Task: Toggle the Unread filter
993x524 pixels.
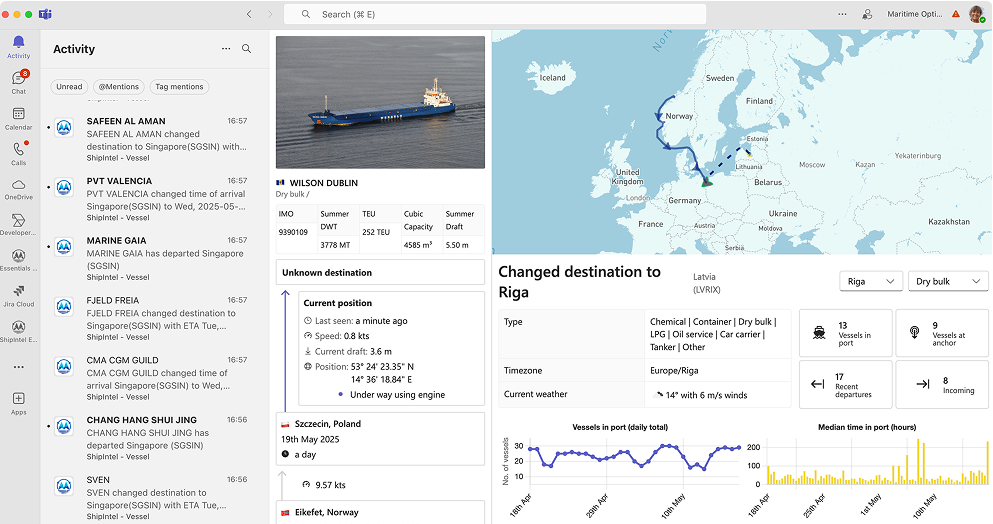Action: point(69,87)
